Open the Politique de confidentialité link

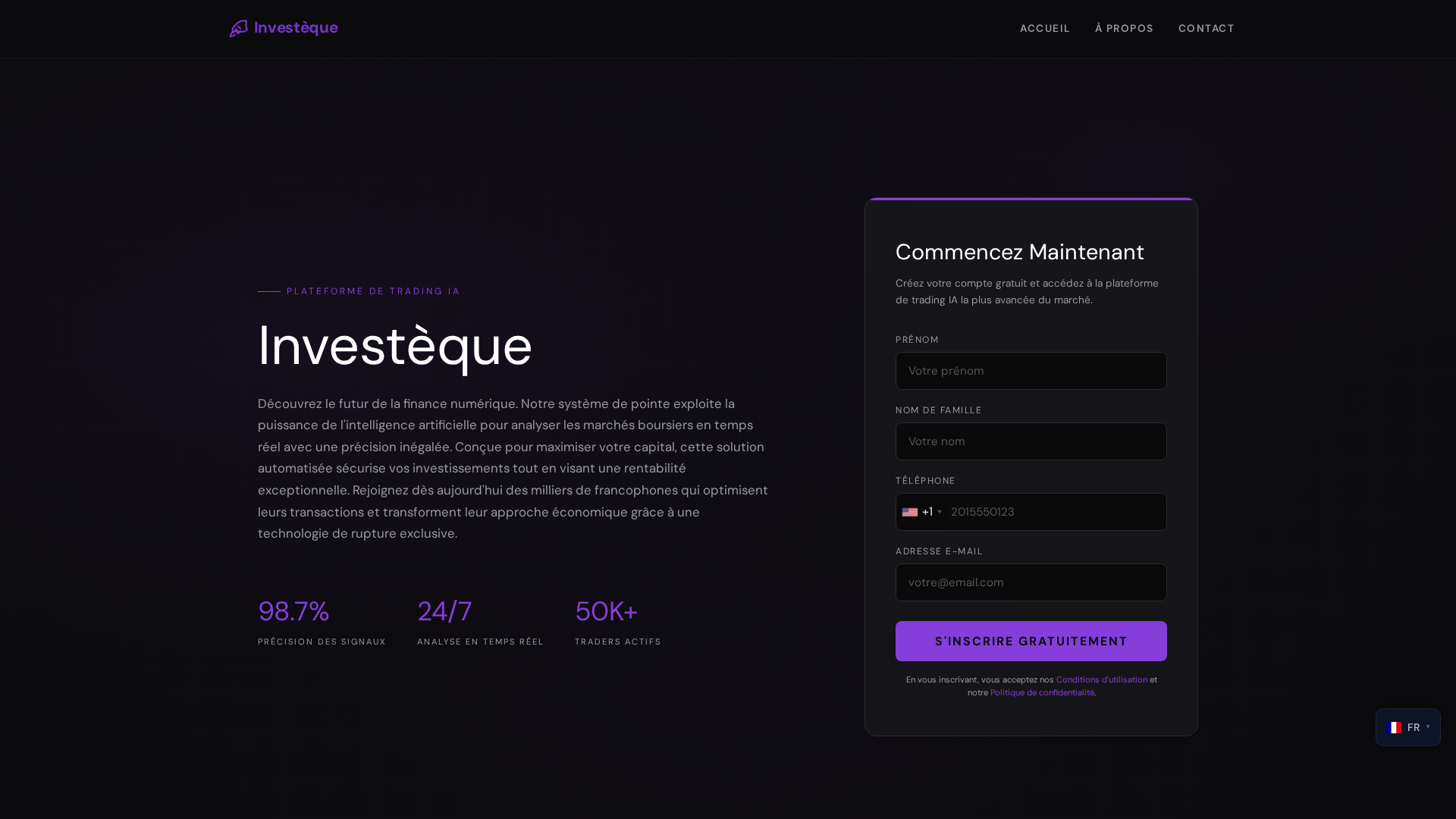(x=1042, y=692)
